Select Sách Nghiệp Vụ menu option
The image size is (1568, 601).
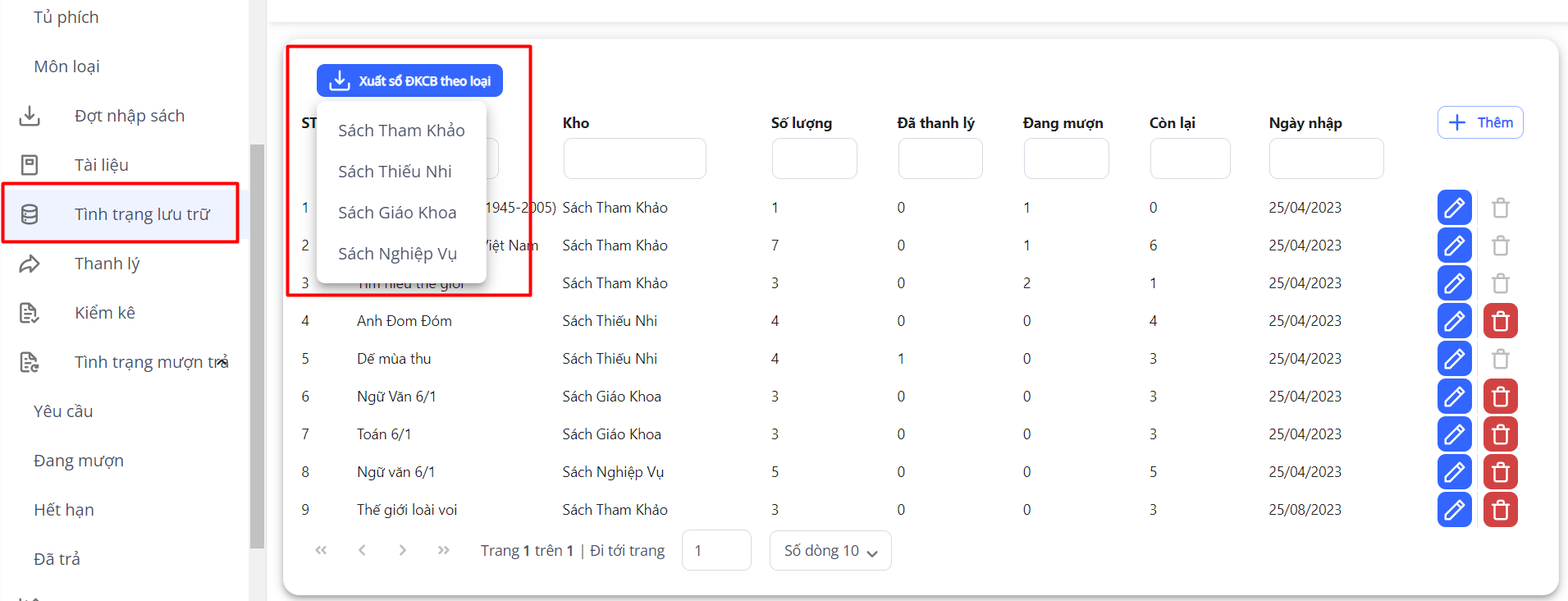click(x=397, y=254)
